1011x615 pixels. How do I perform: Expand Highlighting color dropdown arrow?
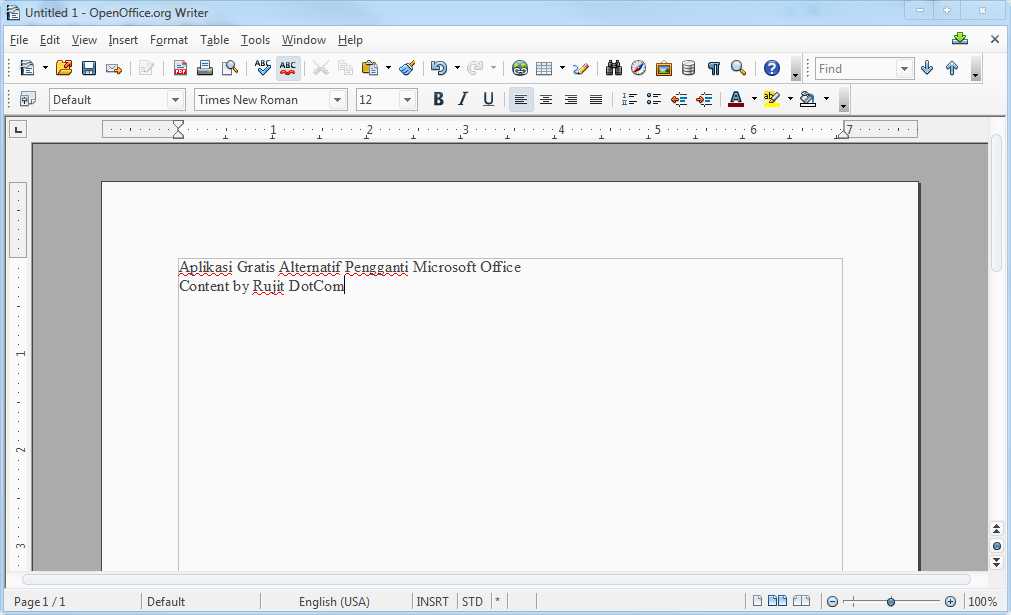pos(790,99)
